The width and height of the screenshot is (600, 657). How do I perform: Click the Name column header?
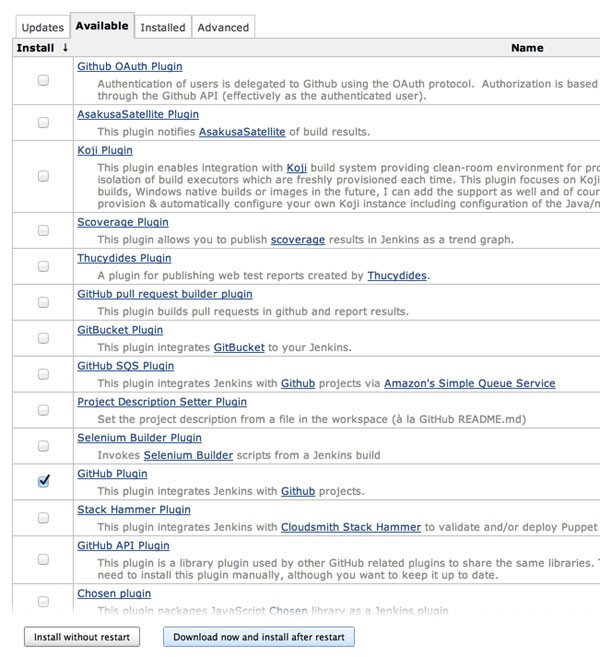tap(527, 48)
